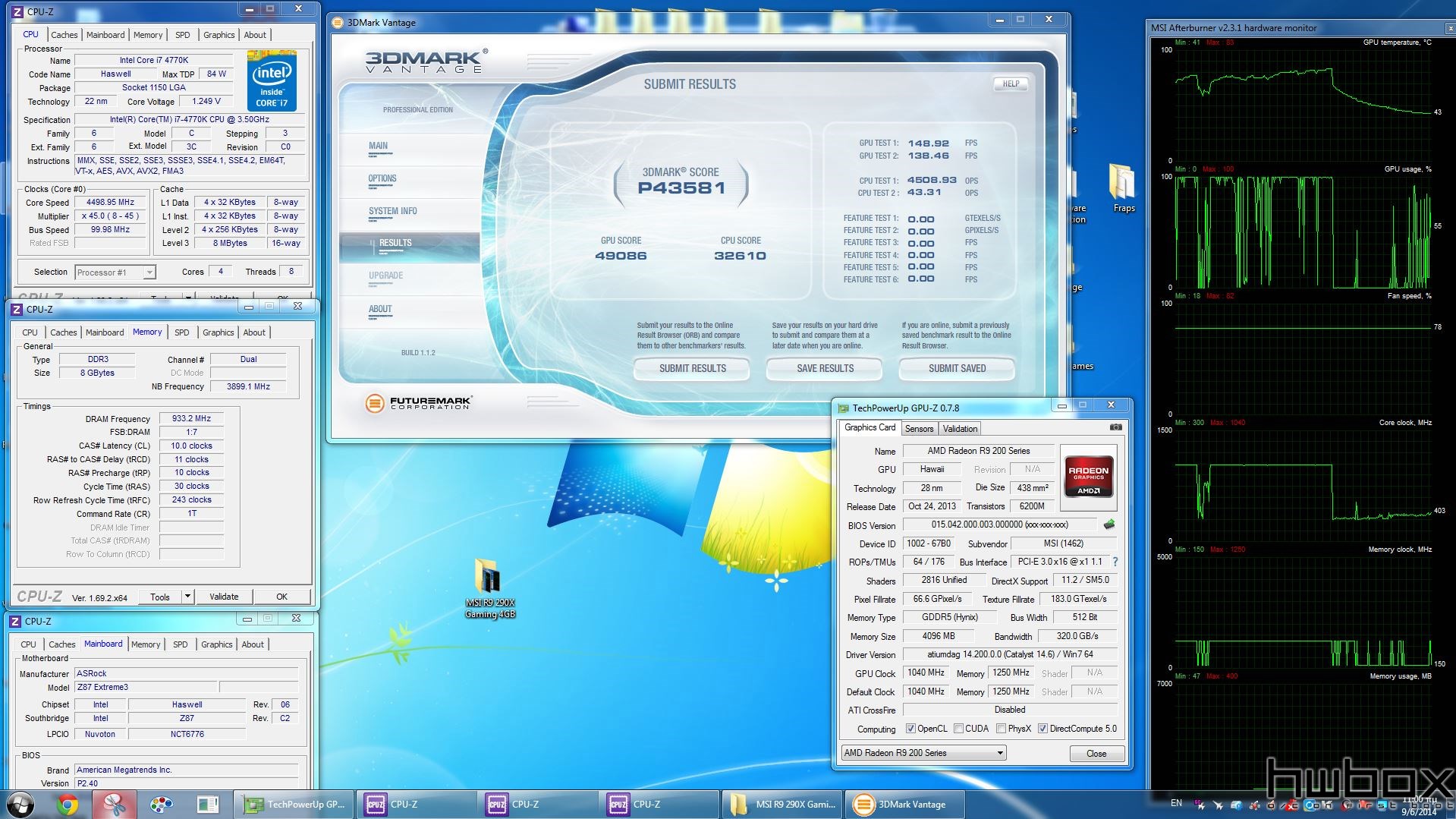The image size is (1456, 819).
Task: Click the GPU temperature graph in Afterburner
Action: point(1303,105)
